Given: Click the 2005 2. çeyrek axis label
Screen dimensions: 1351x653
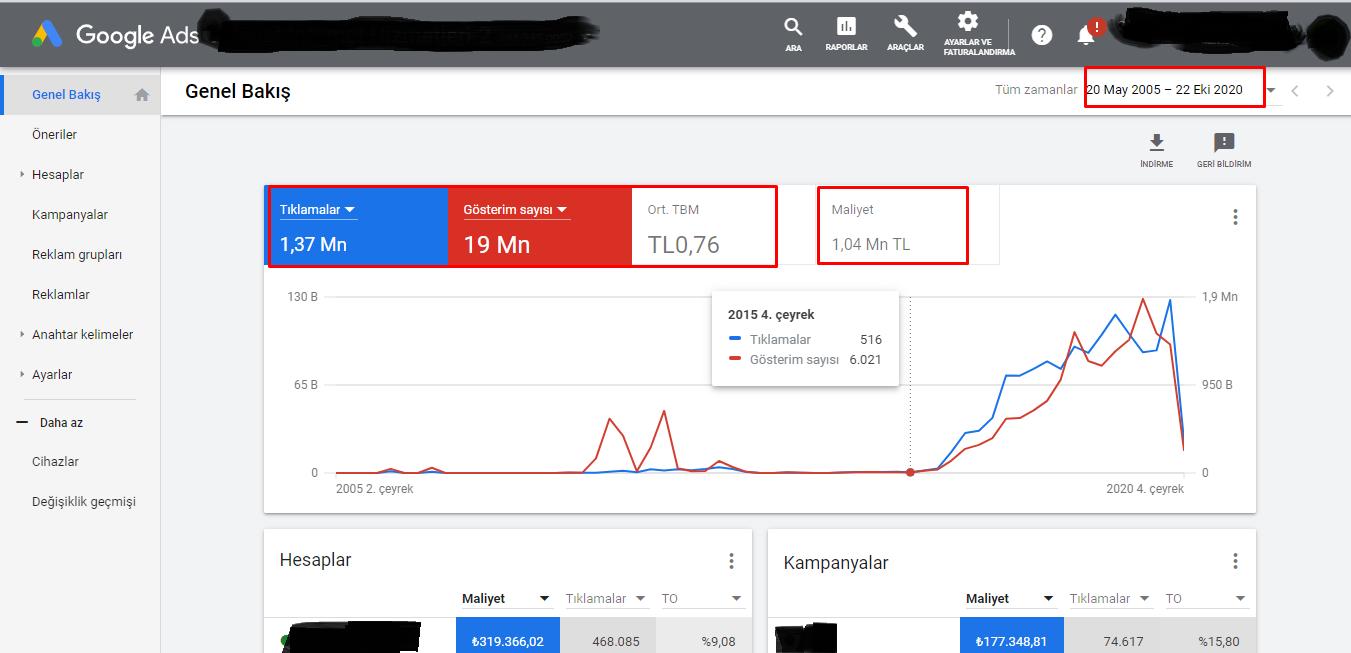Looking at the screenshot, I should (375, 489).
